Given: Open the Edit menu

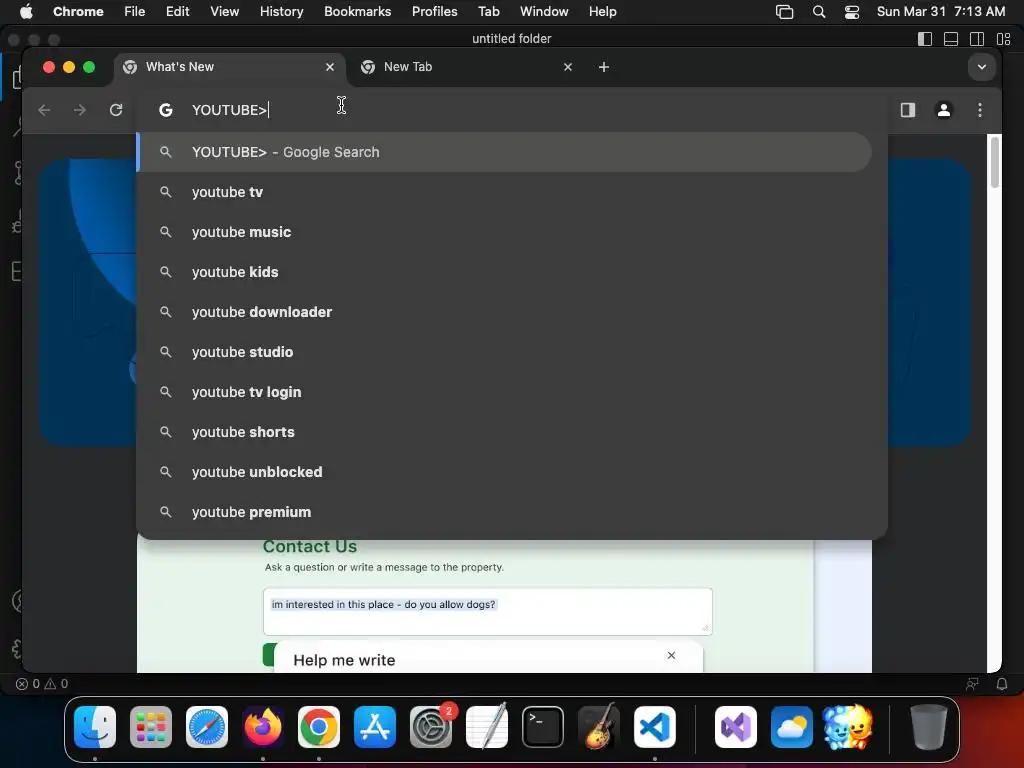Looking at the screenshot, I should (177, 11).
